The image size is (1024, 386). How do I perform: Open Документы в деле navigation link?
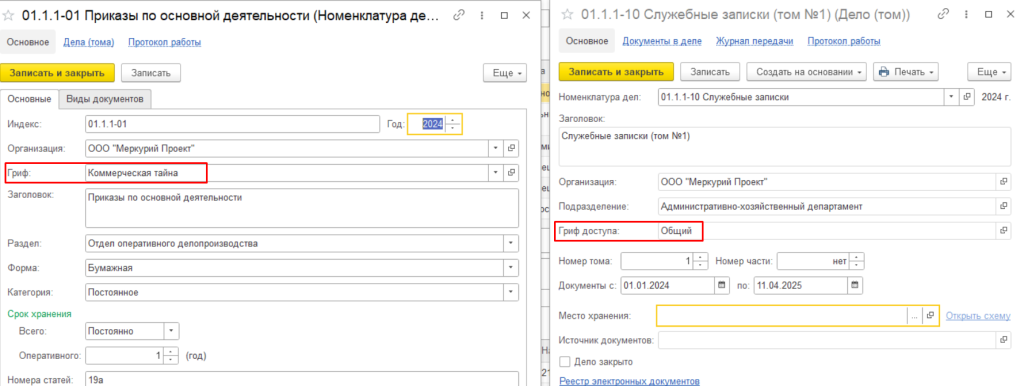tap(662, 41)
